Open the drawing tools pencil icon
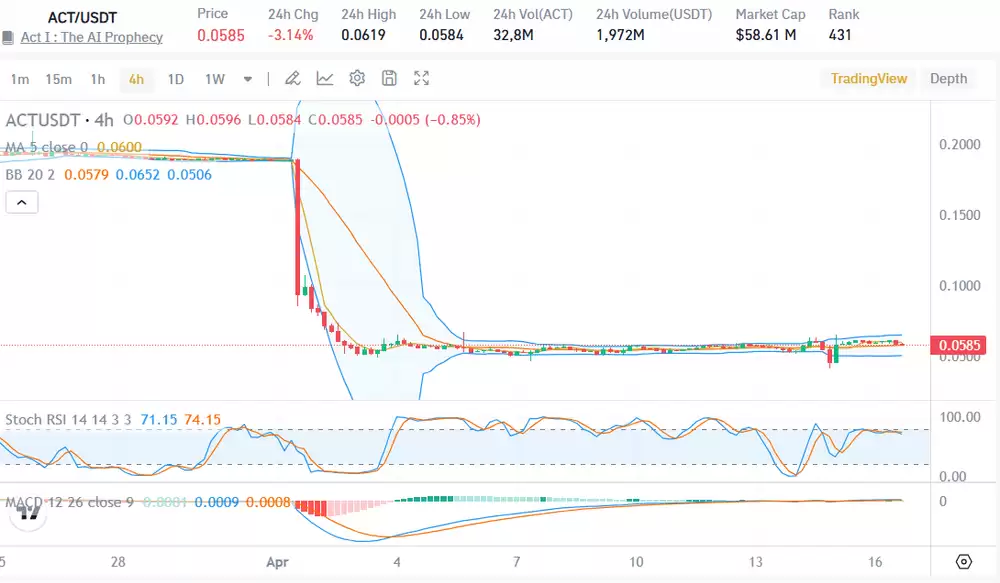Image resolution: width=1000 pixels, height=583 pixels. click(292, 79)
